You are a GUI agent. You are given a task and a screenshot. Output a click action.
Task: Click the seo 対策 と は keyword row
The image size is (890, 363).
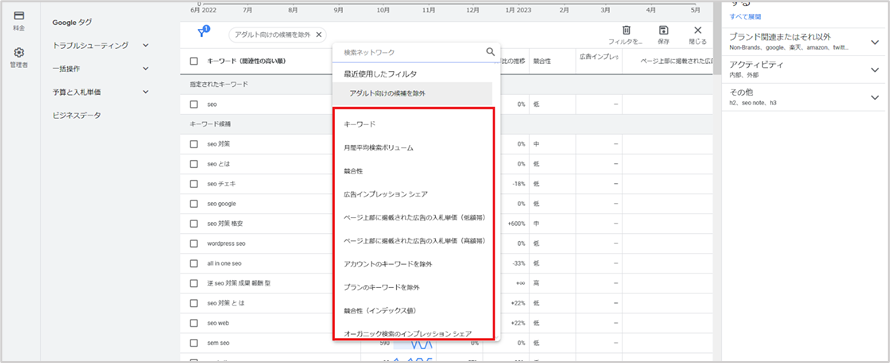point(225,303)
